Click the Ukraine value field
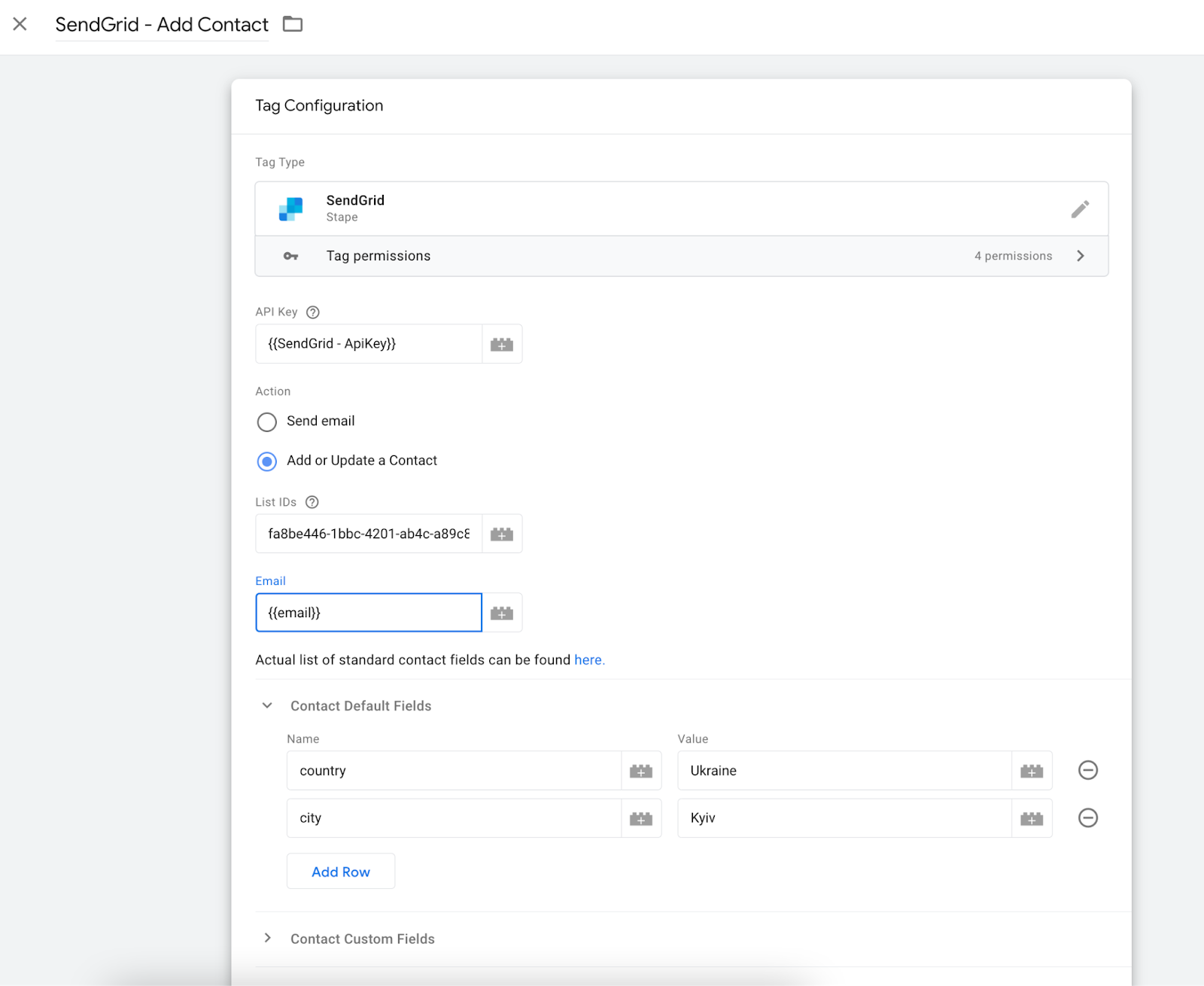 (844, 771)
